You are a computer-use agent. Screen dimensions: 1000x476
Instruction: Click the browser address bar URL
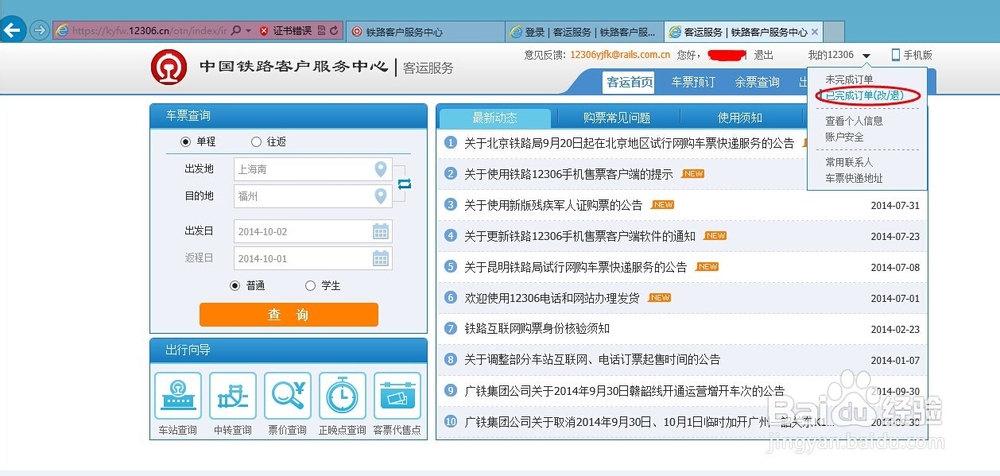click(149, 31)
